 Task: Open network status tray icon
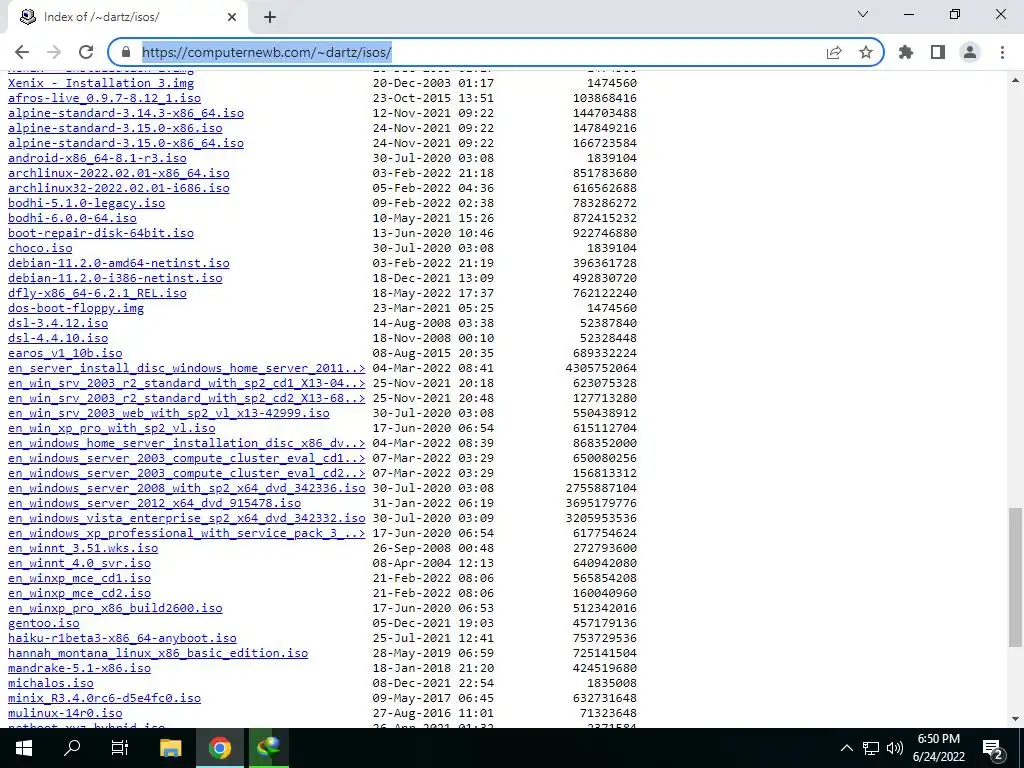[x=871, y=748]
